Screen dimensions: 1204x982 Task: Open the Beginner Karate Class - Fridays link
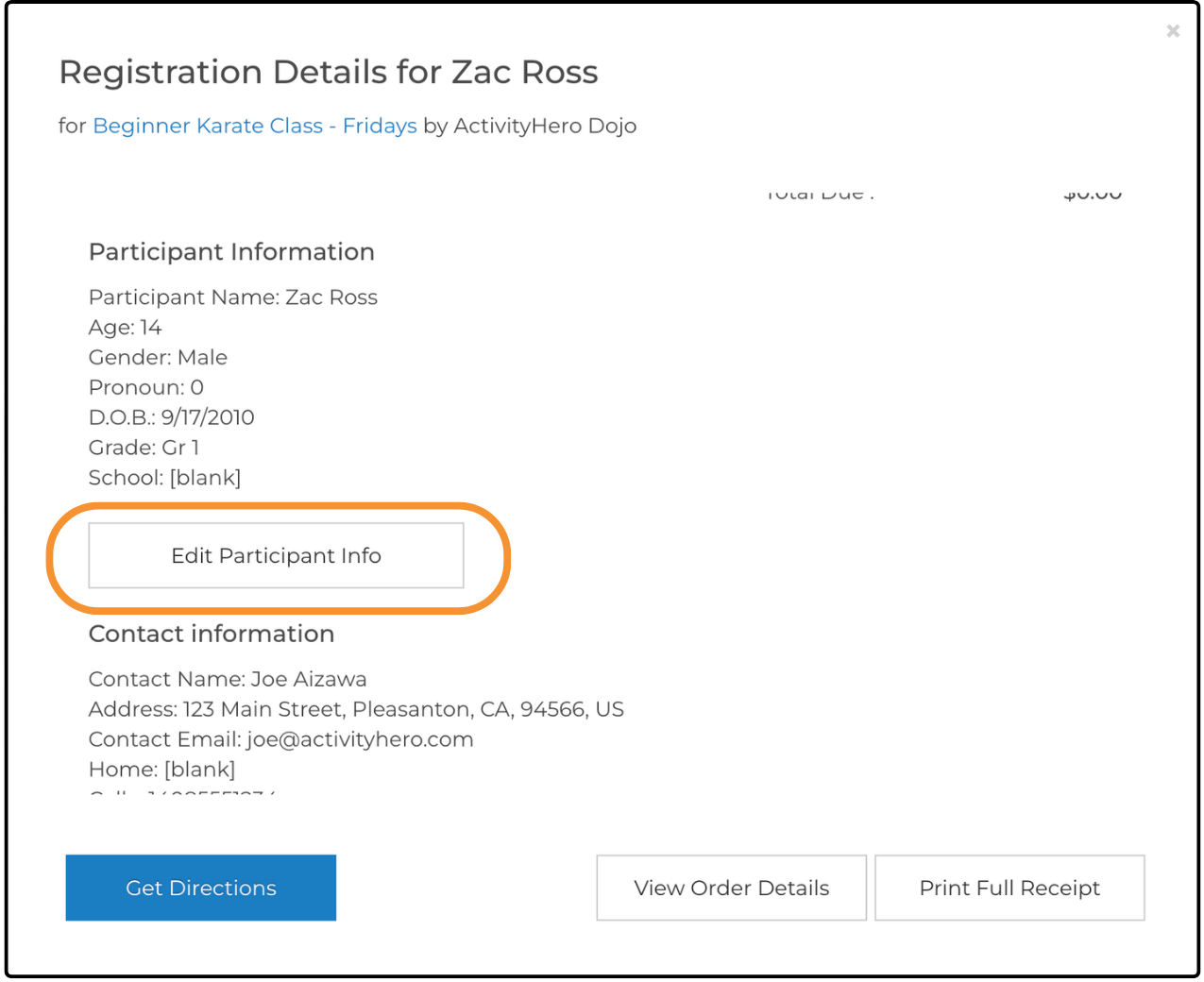click(x=255, y=126)
